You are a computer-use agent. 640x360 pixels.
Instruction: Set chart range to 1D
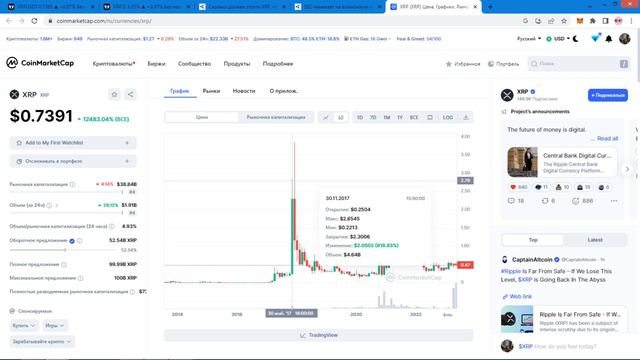(360, 118)
